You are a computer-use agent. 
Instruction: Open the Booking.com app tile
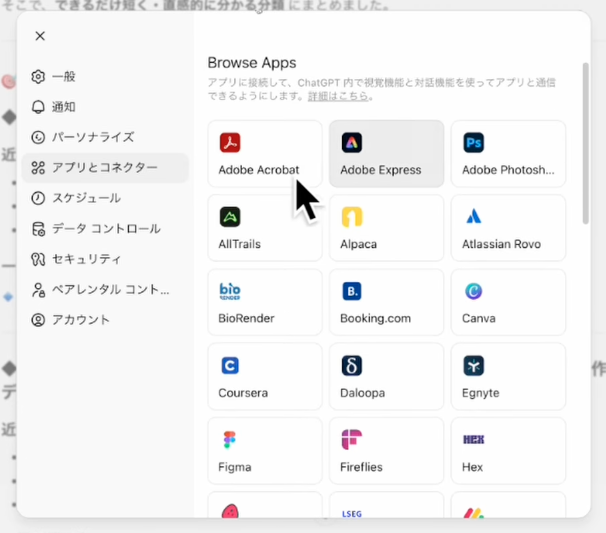[x=386, y=303]
